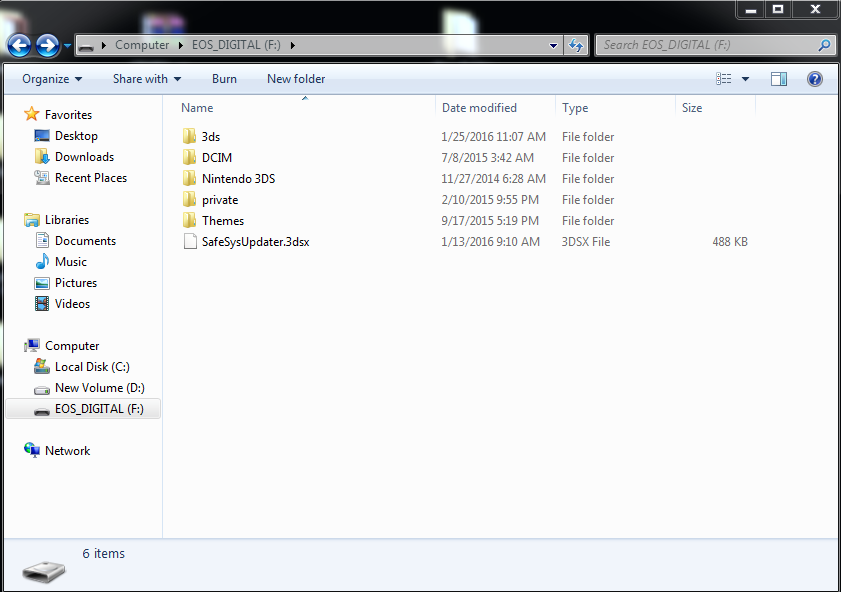The height and width of the screenshot is (592, 841).
Task: Click the Nintendo 3DS folder name
Action: [x=238, y=179]
